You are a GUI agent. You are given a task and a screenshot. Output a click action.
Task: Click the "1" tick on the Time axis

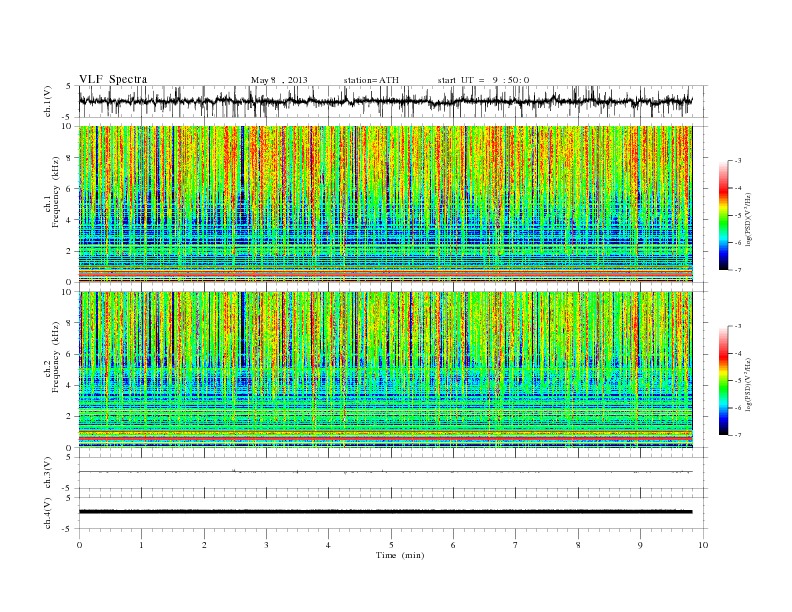coord(141,545)
